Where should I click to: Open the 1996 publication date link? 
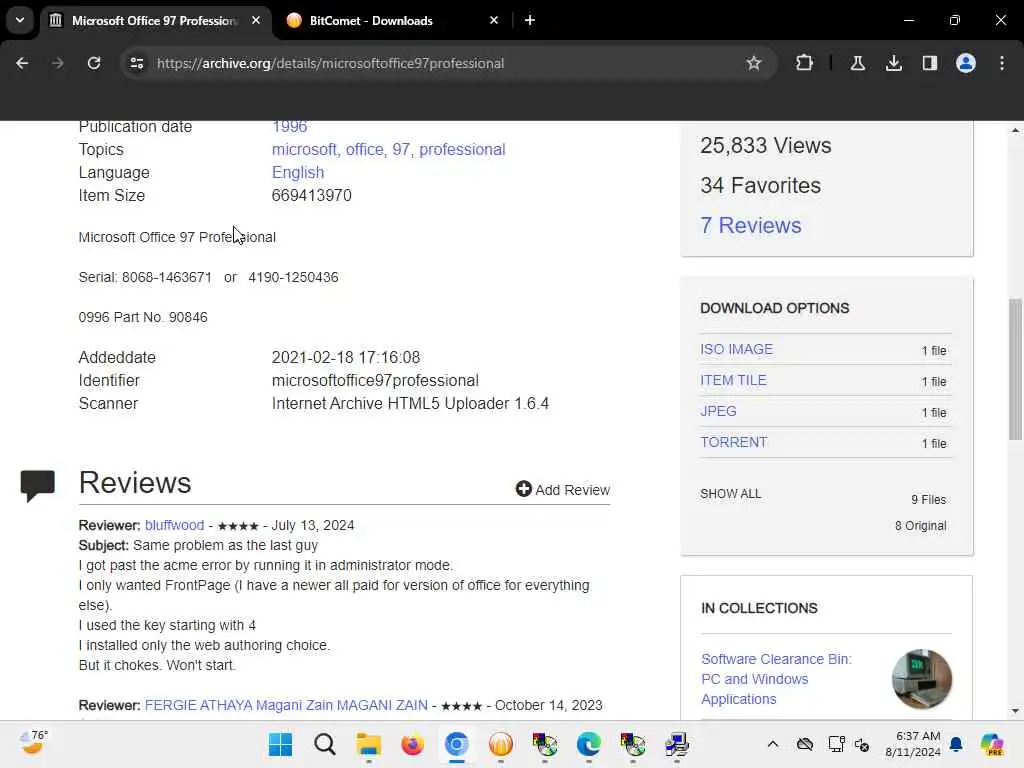coord(289,127)
